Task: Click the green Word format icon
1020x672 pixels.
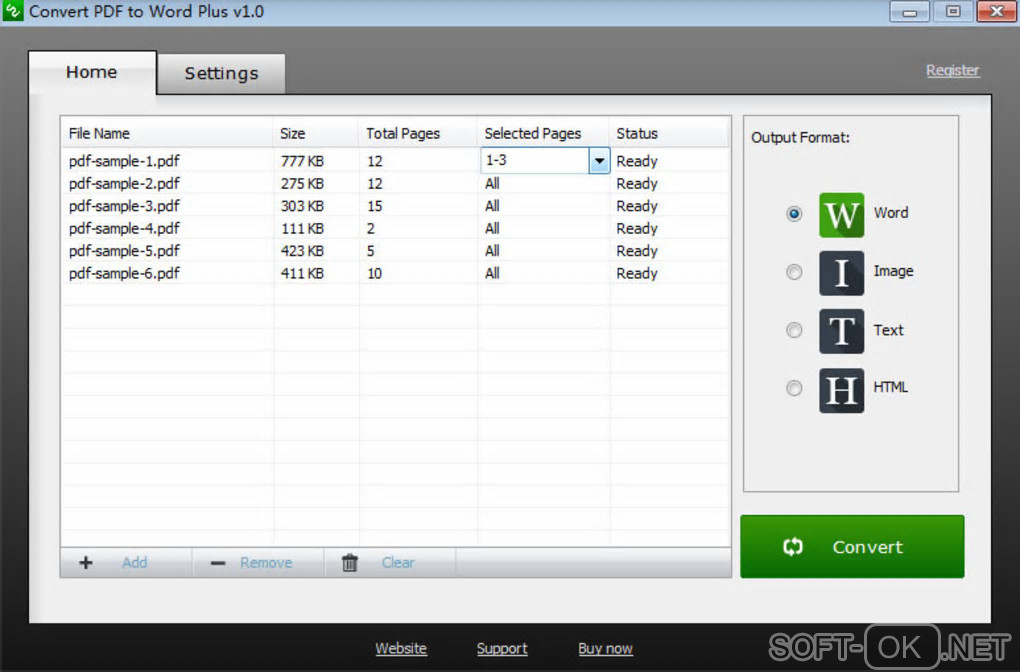Action: (x=841, y=215)
